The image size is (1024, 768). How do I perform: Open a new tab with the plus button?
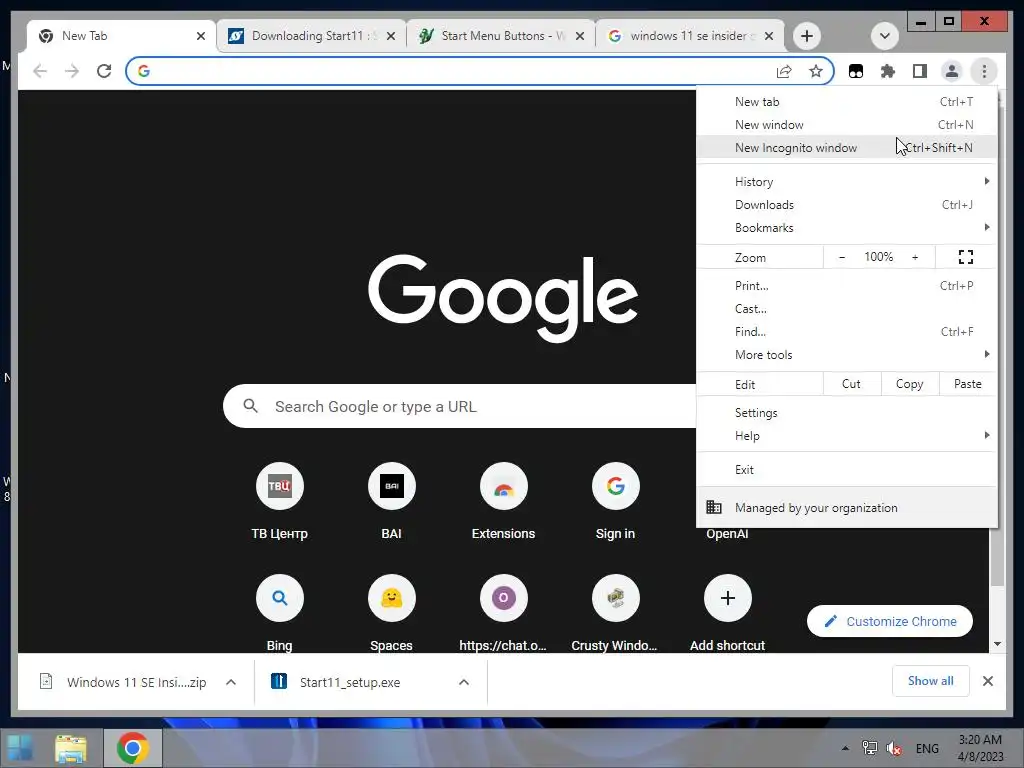tap(807, 36)
